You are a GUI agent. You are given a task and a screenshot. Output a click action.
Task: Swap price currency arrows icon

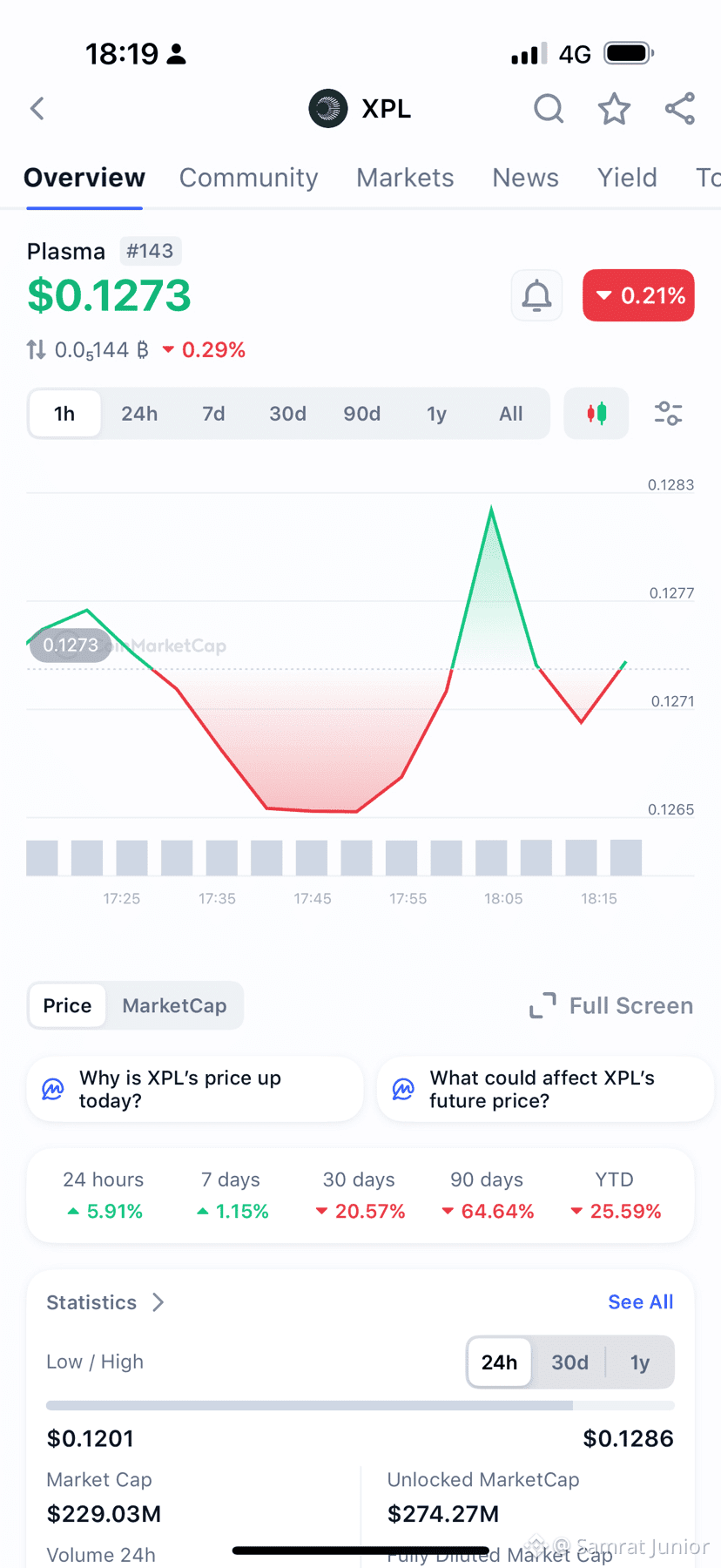click(x=36, y=350)
